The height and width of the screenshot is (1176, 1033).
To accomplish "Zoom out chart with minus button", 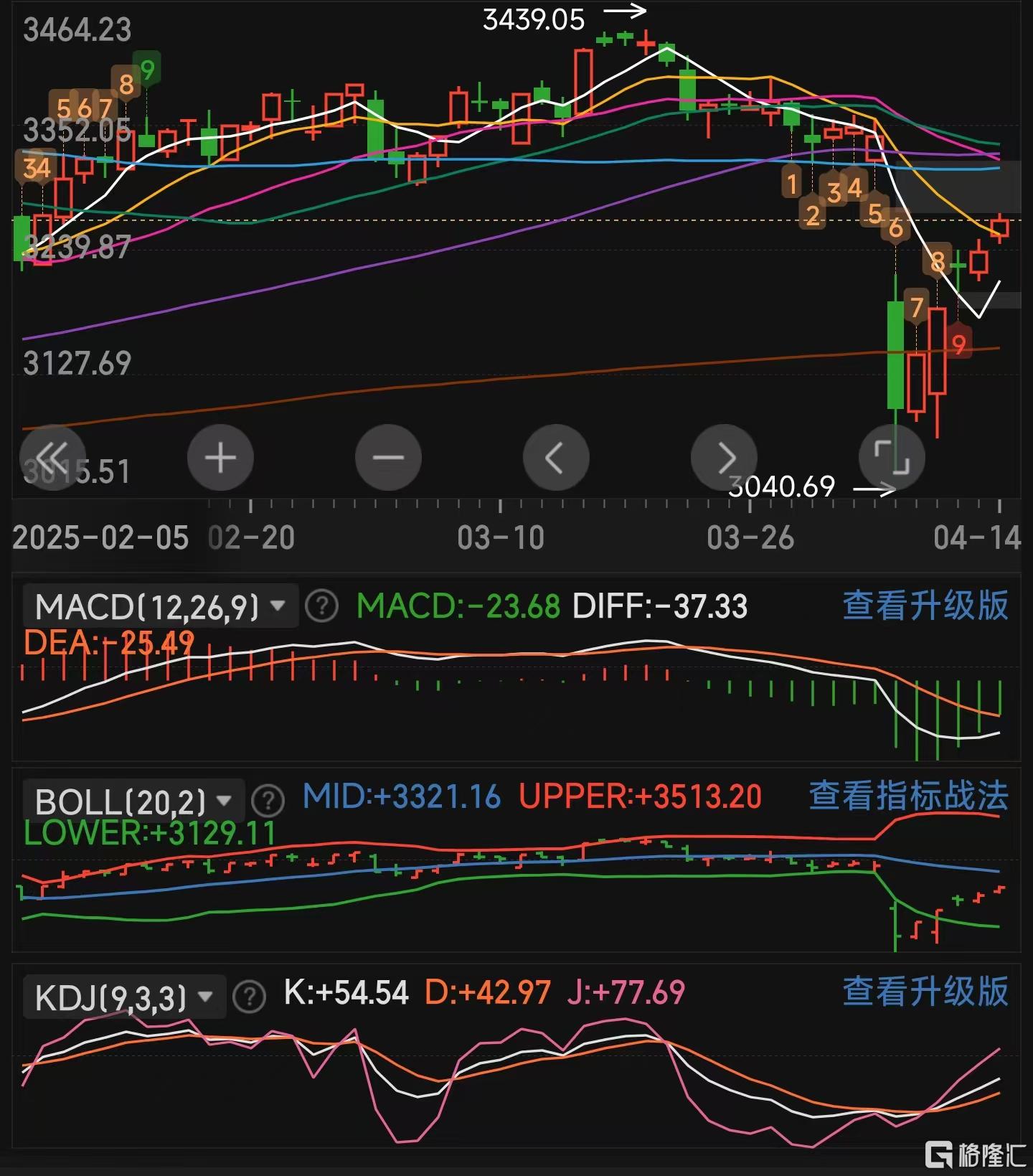I will click(x=388, y=457).
